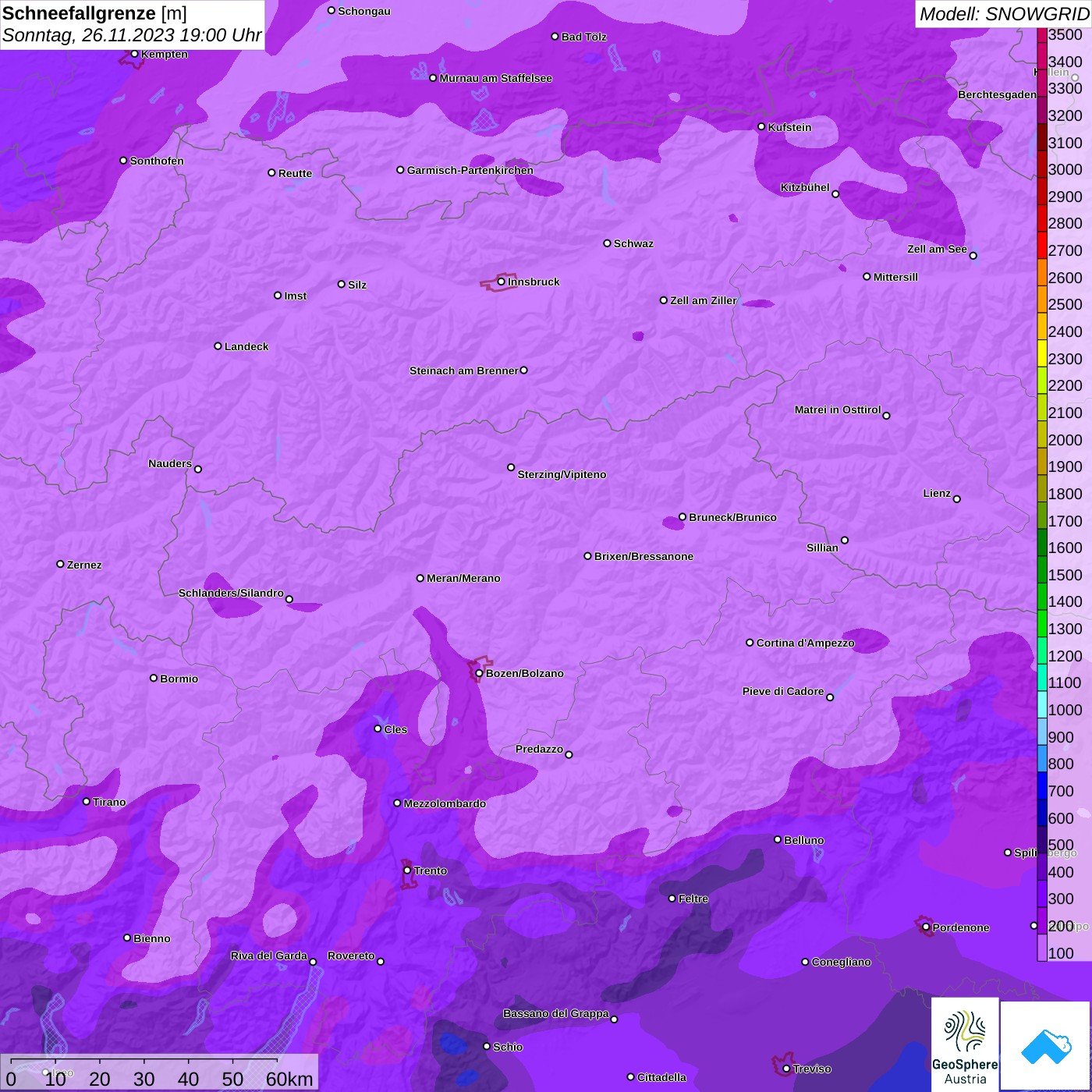
Task: Click the Conegliano label
Action: pos(841,962)
